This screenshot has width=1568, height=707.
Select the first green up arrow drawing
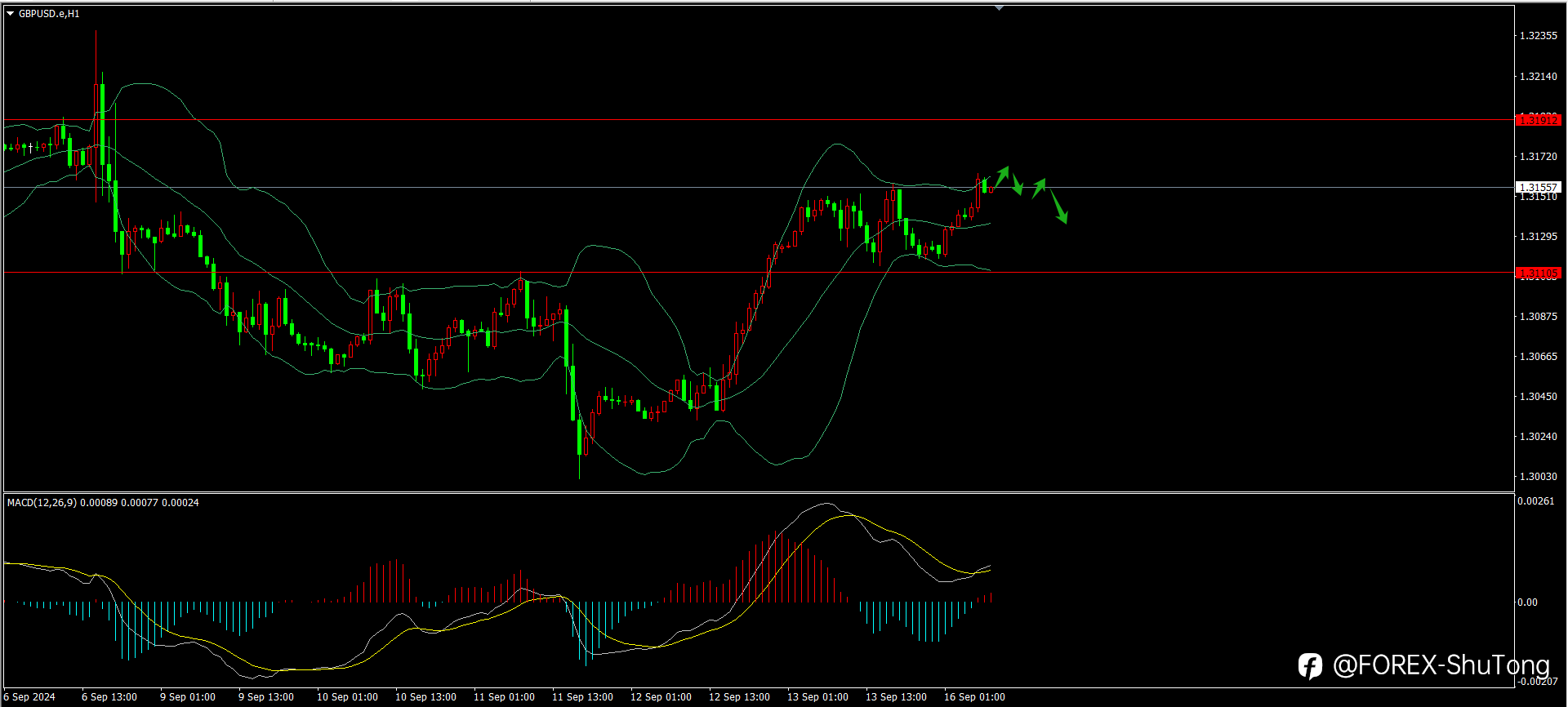[x=1002, y=176]
